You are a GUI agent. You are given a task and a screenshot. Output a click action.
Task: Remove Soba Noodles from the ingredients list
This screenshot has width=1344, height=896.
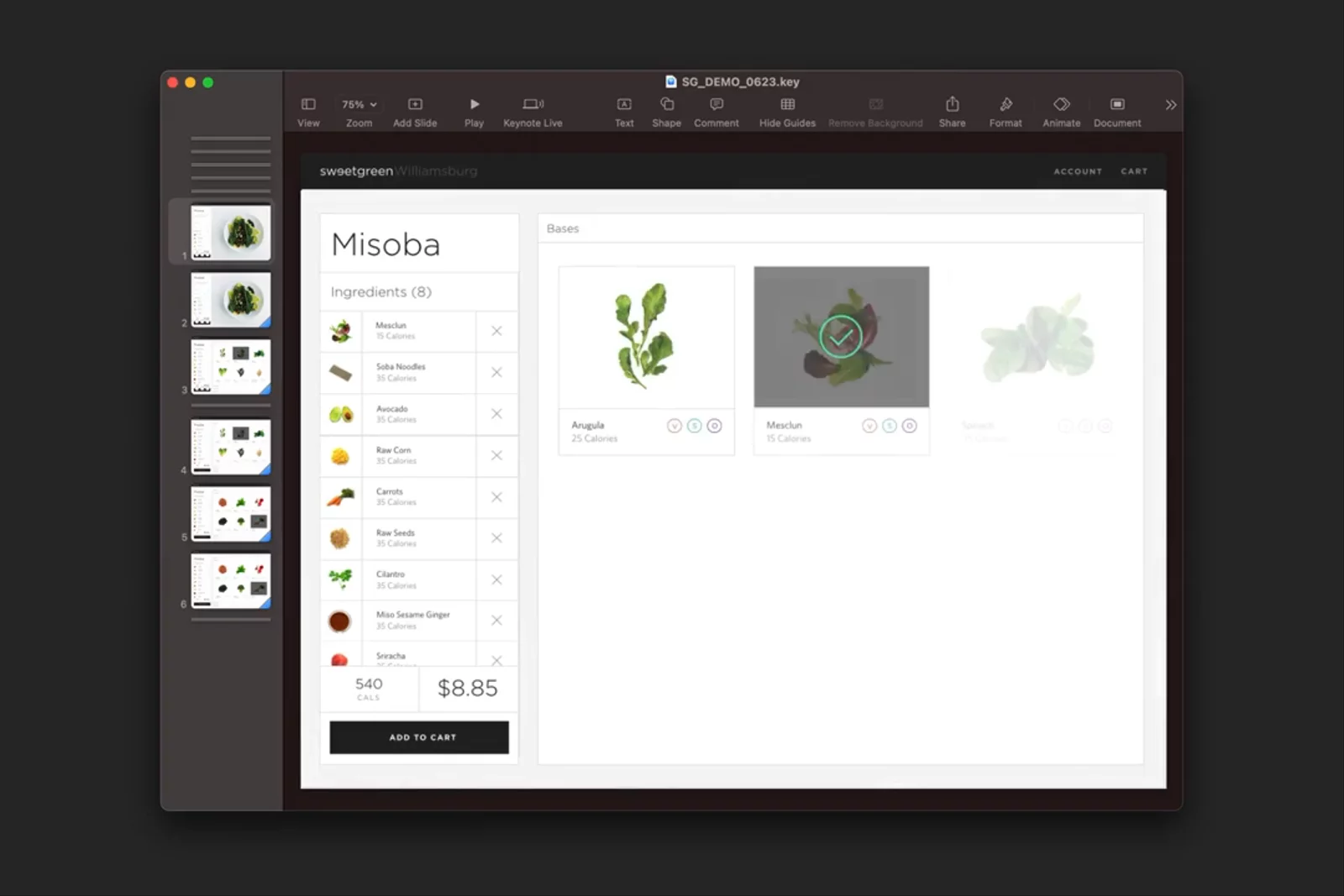pyautogui.click(x=496, y=372)
